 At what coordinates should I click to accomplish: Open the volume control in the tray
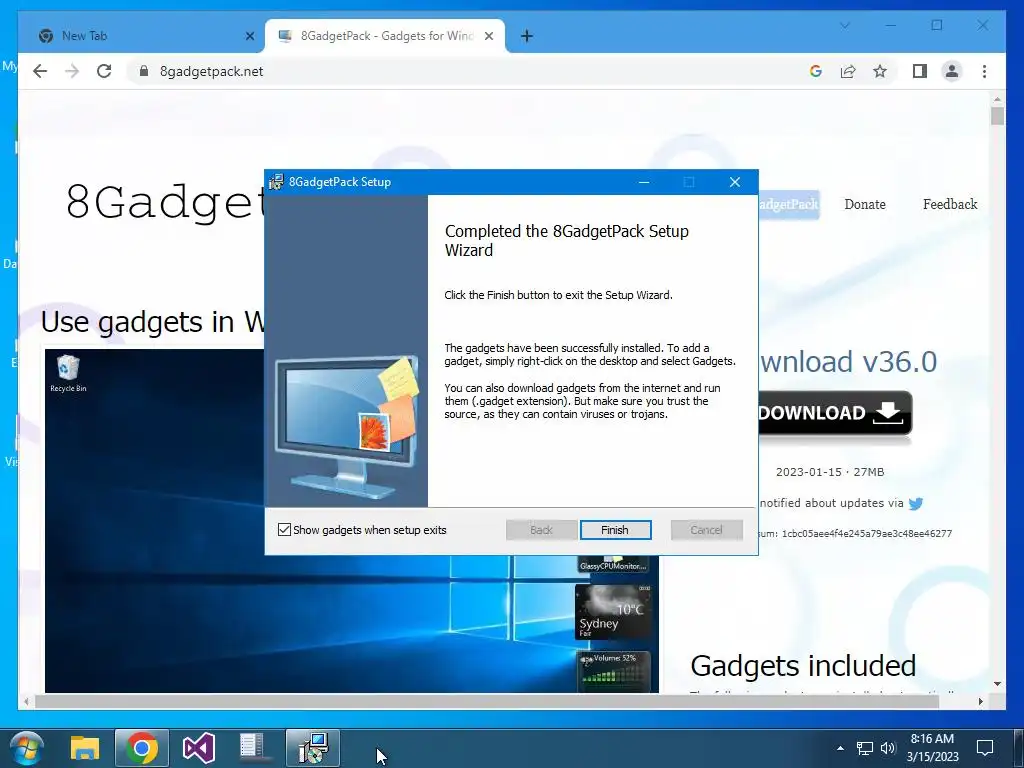pos(888,748)
